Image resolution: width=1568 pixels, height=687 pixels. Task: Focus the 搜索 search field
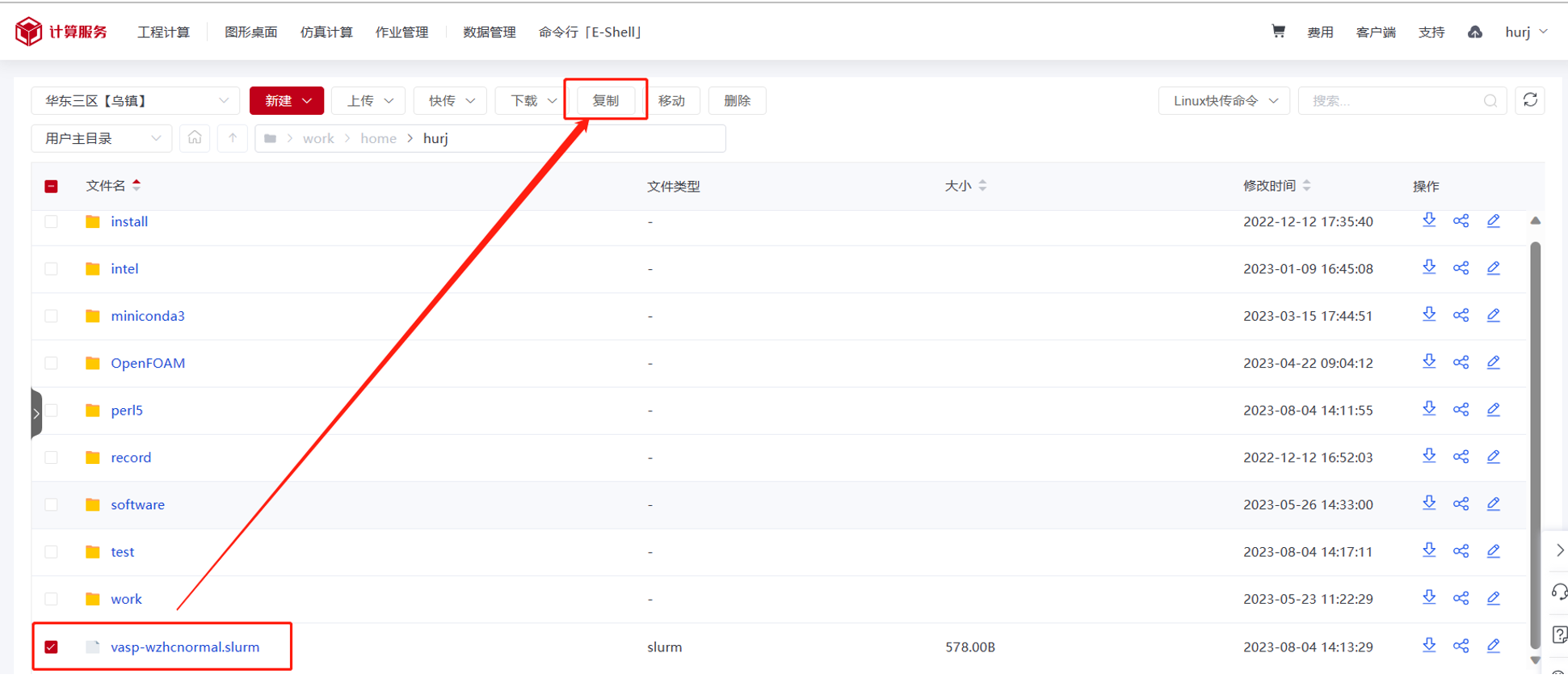tap(1402, 100)
